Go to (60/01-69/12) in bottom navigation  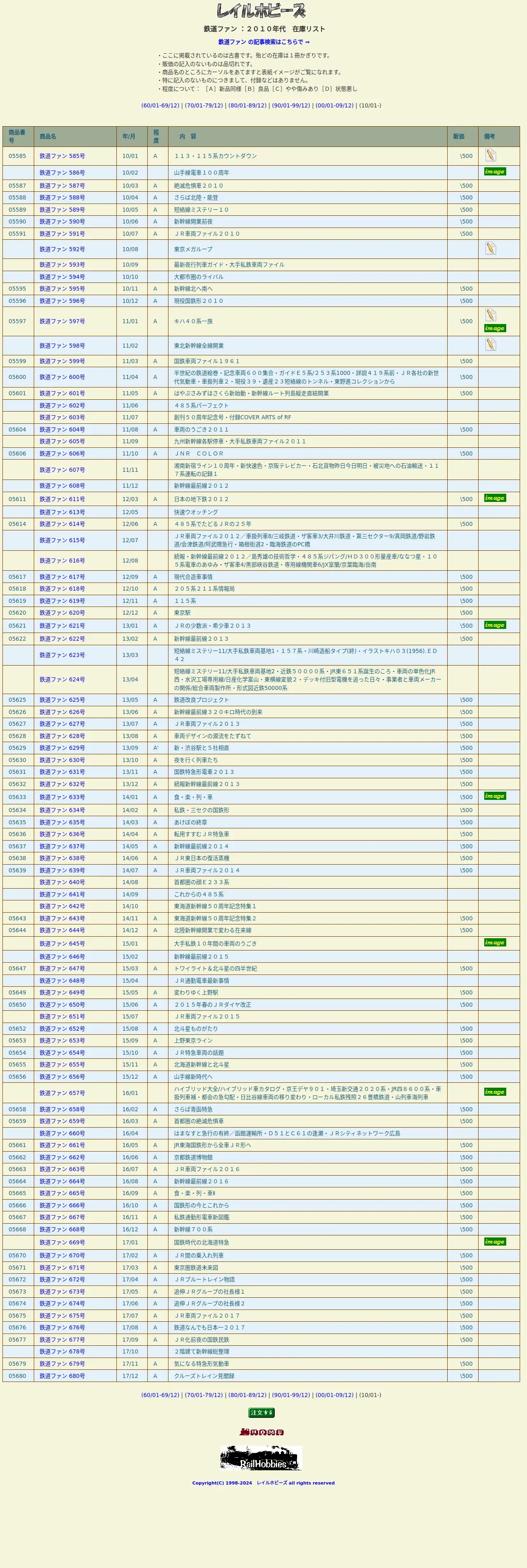click(160, 1395)
